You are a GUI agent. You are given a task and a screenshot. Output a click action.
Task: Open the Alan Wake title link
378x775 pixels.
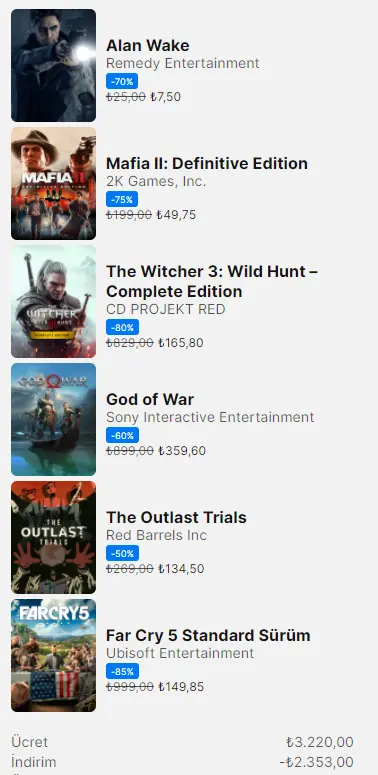(x=148, y=45)
